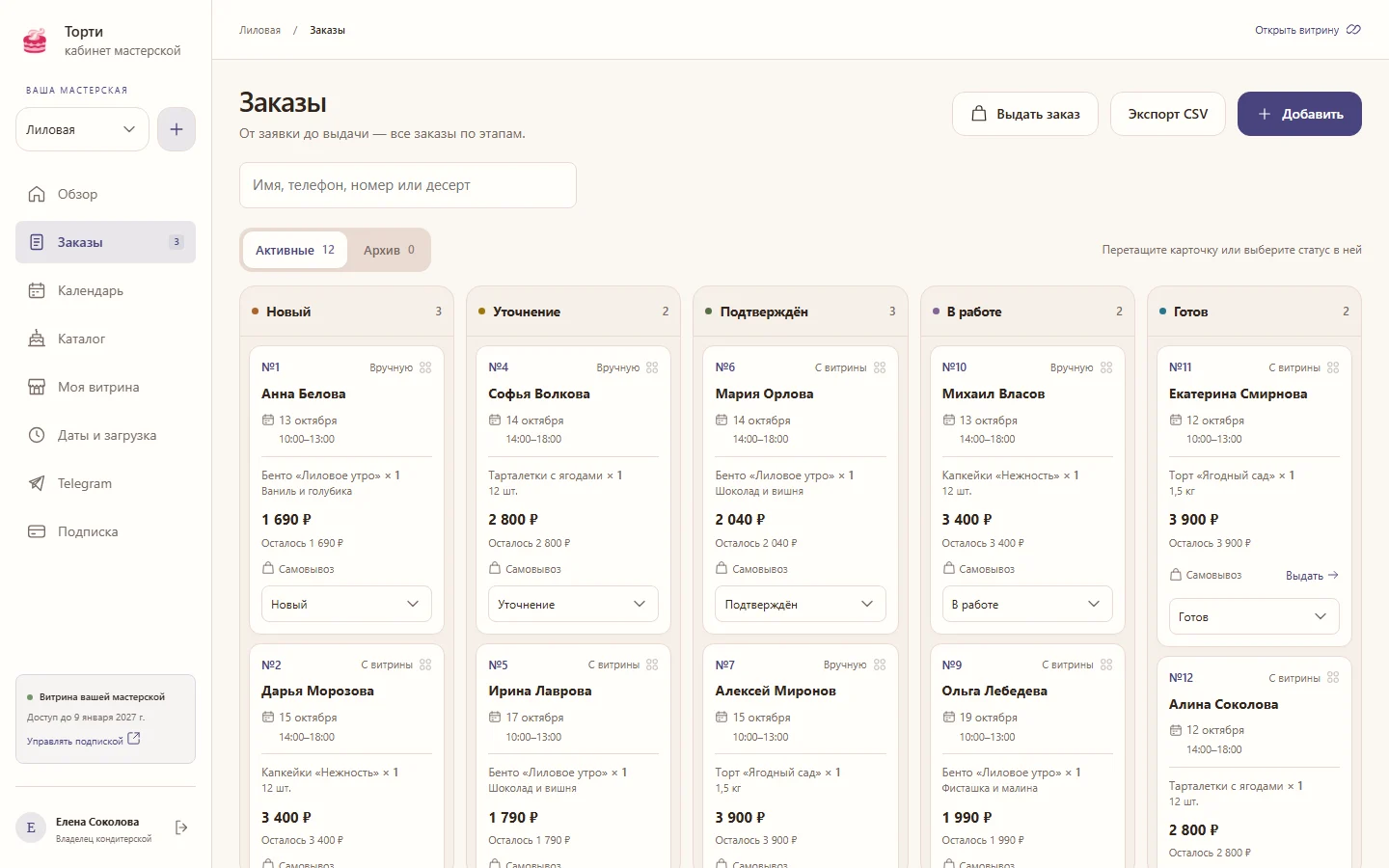Click the Торти cake logo icon
Screen dimensions: 1389x868
coord(35,41)
